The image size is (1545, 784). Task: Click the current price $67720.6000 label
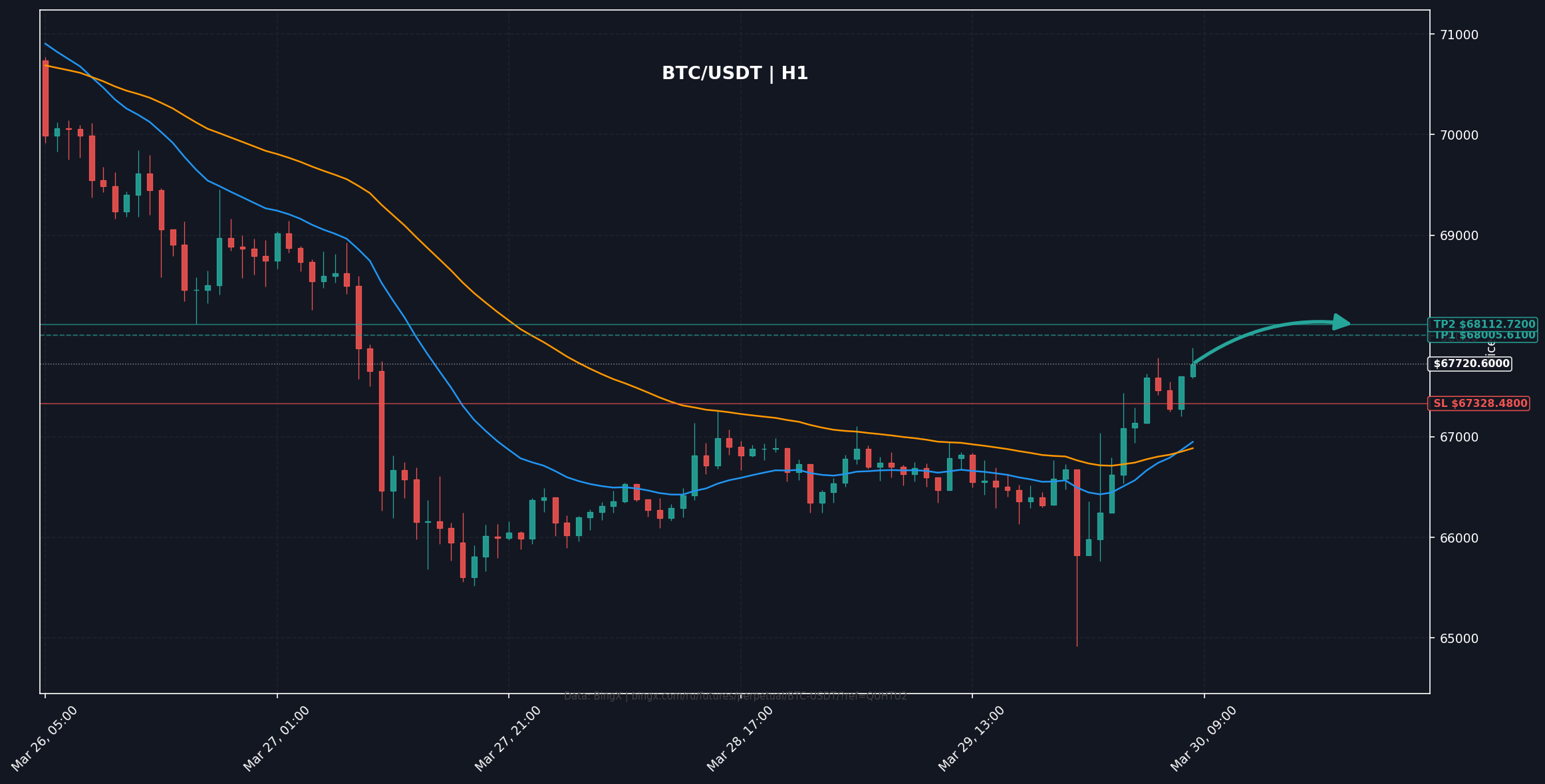click(x=1470, y=364)
